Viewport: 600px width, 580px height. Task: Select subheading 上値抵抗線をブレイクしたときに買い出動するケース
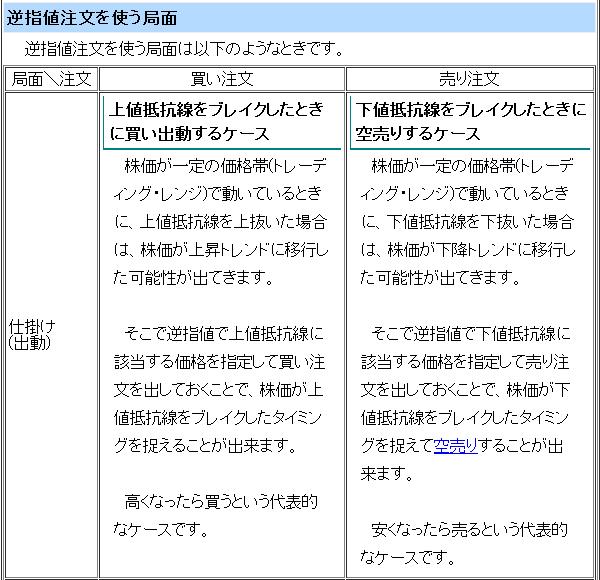pyautogui.click(x=217, y=122)
